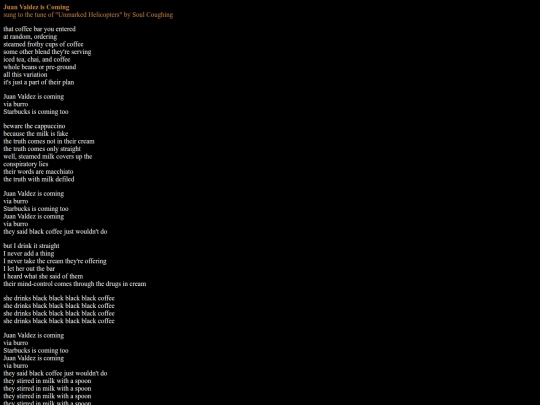Click the line "the truth comes not in their cream"
The image size is (540, 405).
click(x=49, y=142)
